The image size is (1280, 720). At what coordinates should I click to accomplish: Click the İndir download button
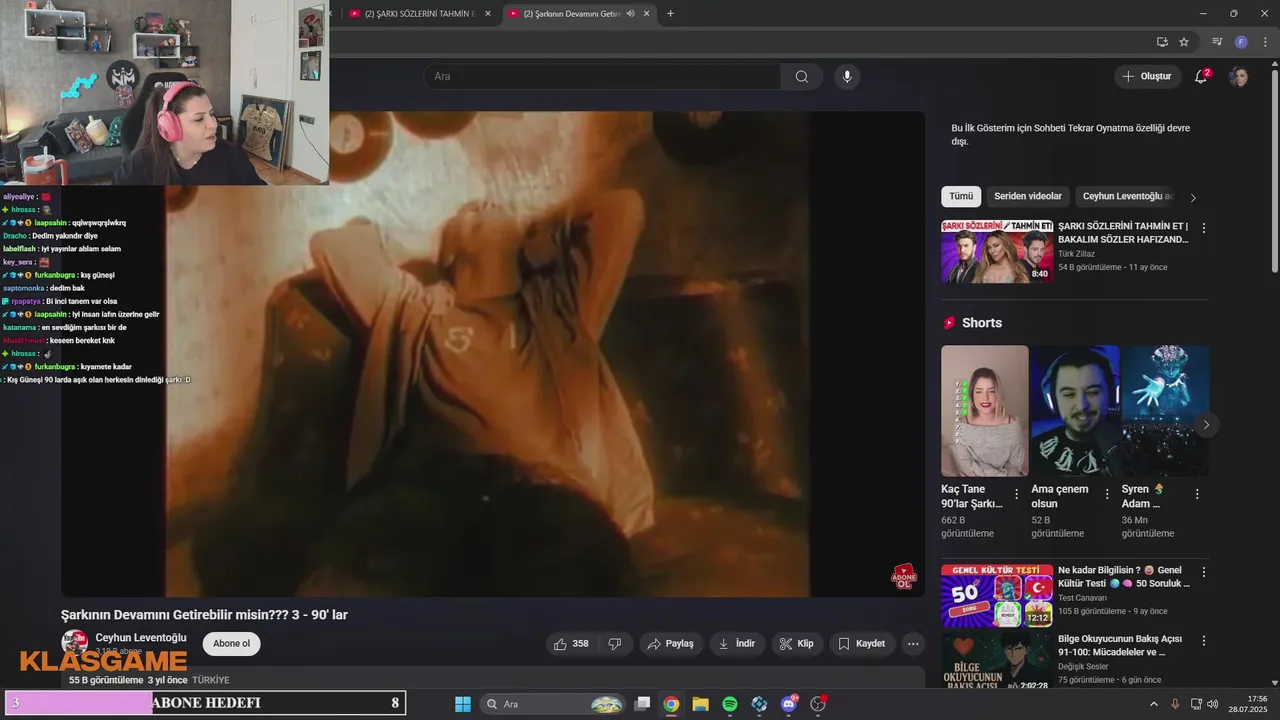pyautogui.click(x=737, y=643)
